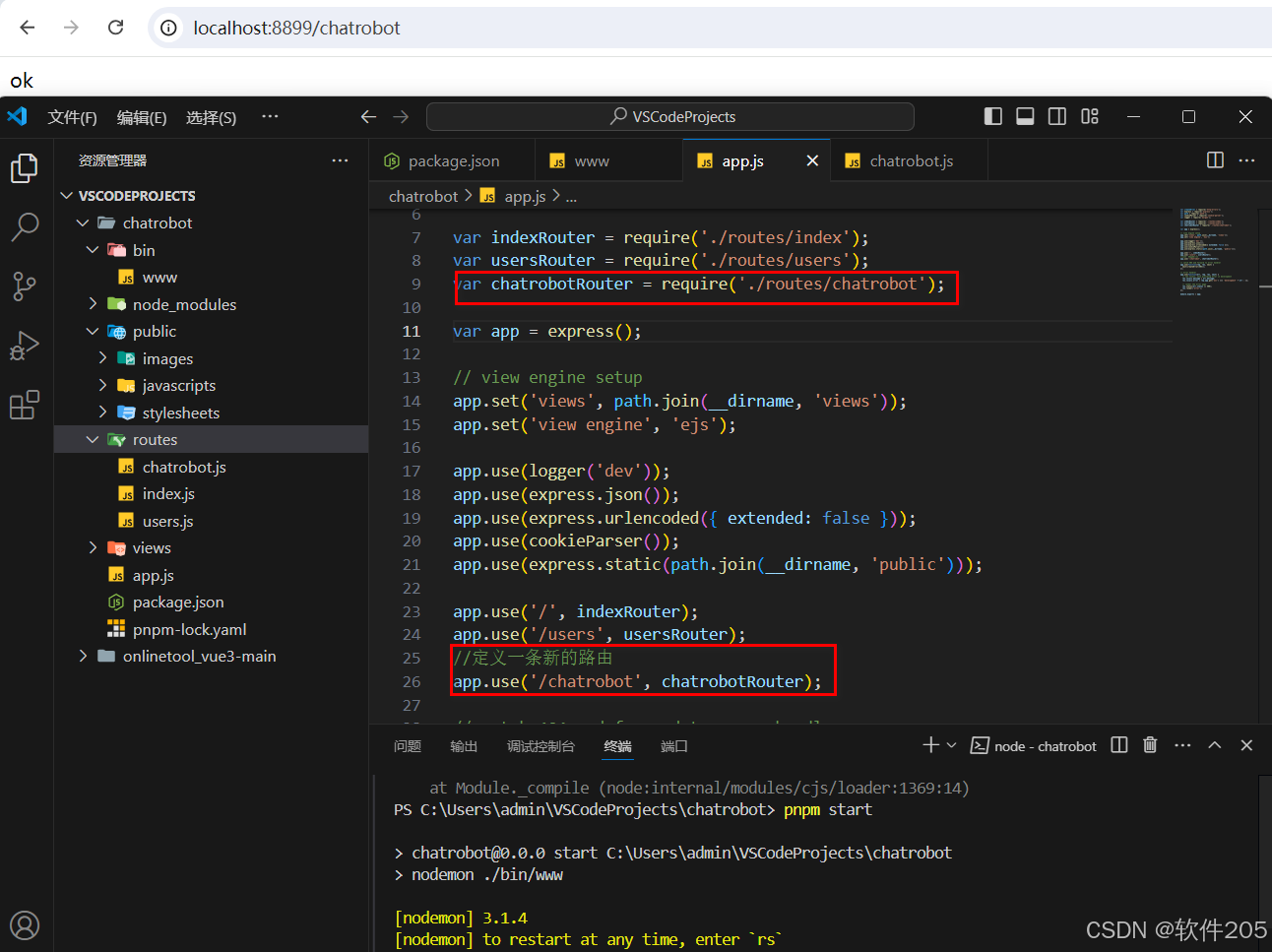Expand the stylesheets folder
Image resolution: width=1272 pixels, height=952 pixels.
pos(102,413)
